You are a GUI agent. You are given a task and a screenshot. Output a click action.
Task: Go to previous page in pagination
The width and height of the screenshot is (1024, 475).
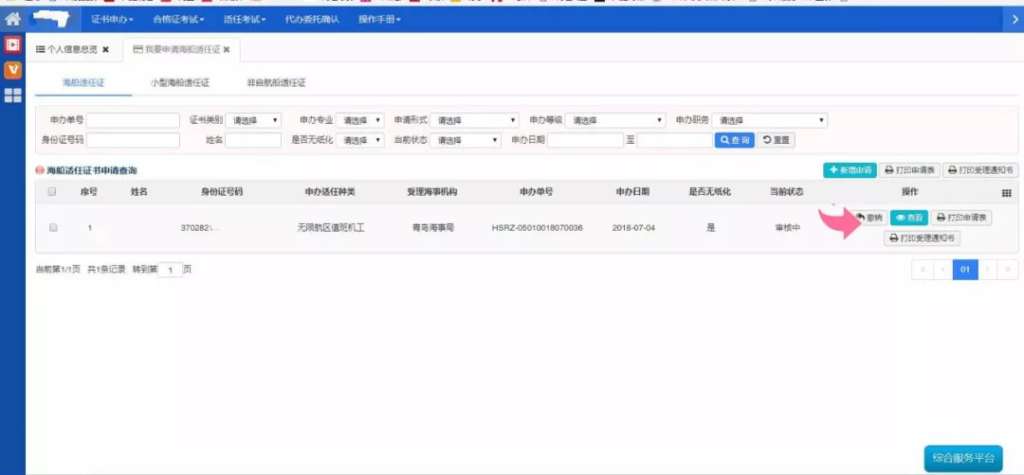[x=942, y=269]
